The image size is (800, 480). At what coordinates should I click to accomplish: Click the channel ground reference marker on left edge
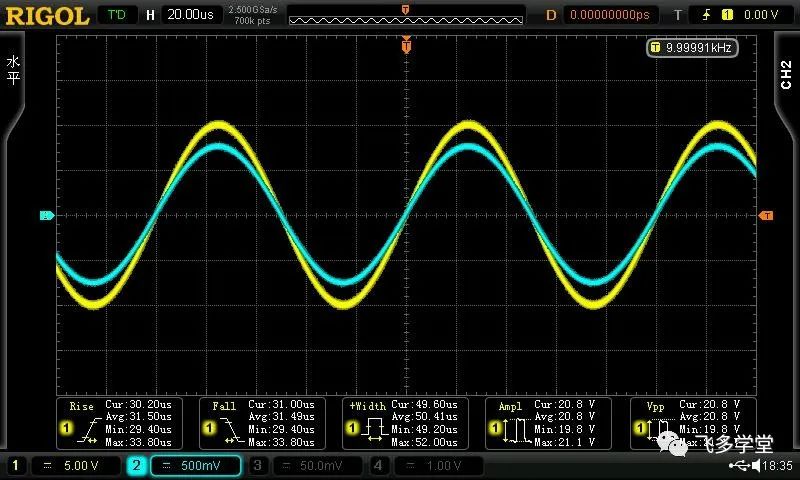click(45, 215)
